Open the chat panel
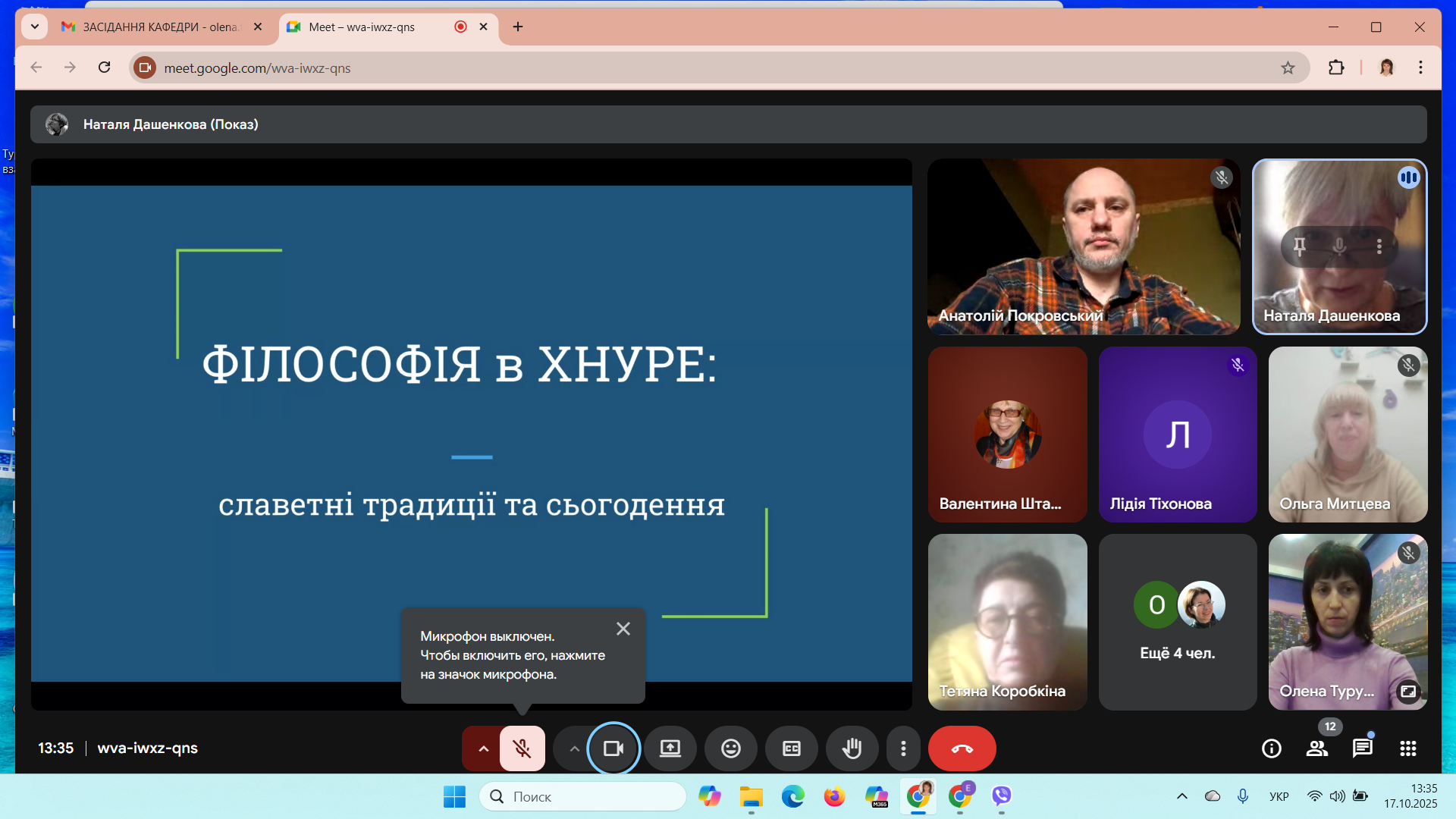 click(1362, 748)
